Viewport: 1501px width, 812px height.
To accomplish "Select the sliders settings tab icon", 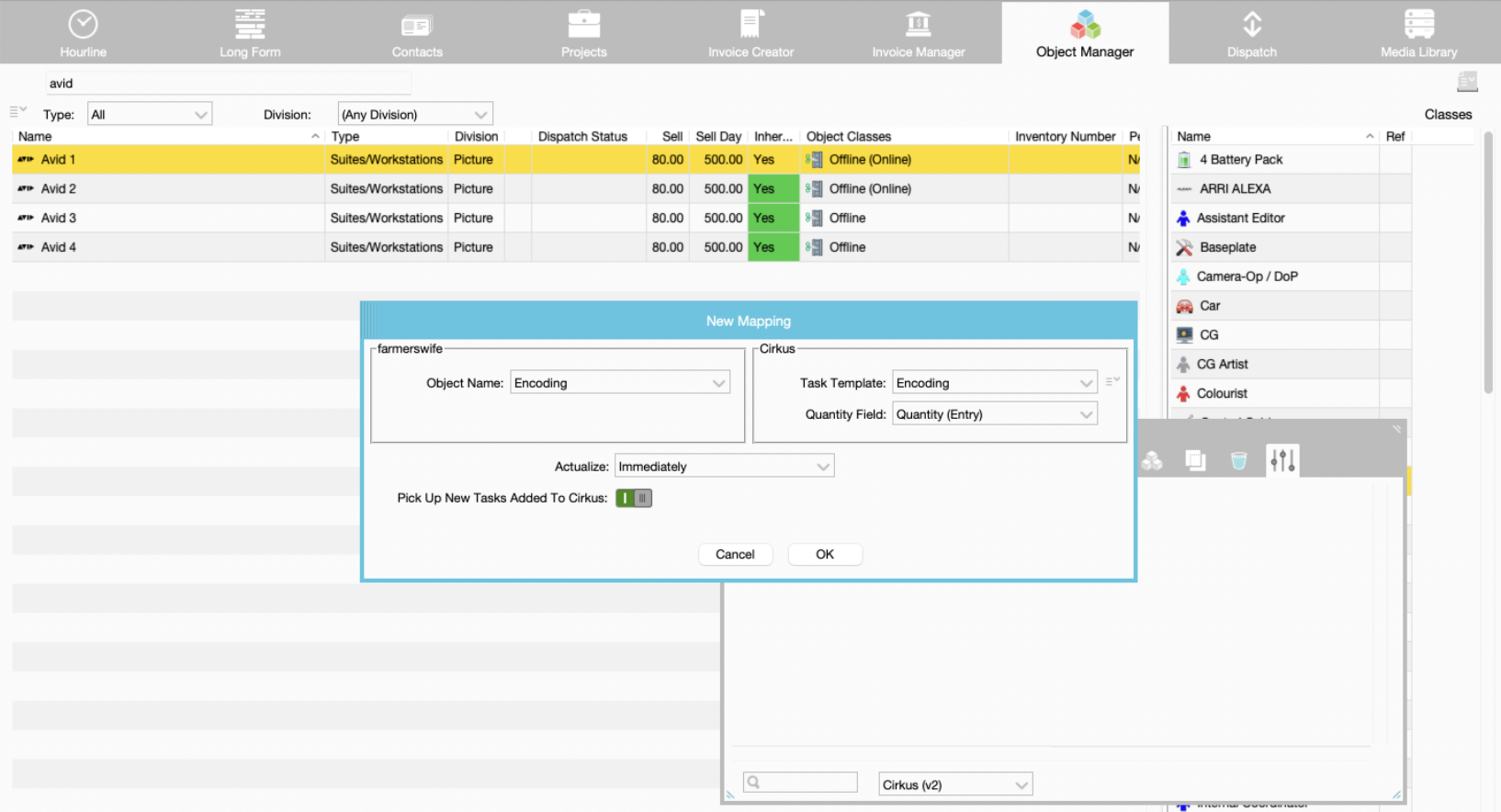I will click(1282, 460).
